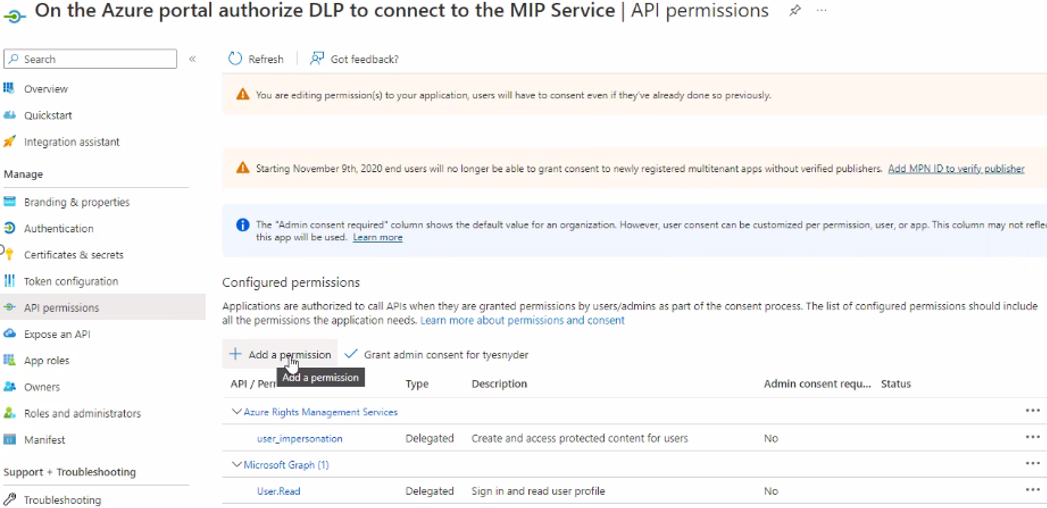Click the Type column header
Screen dimensions: 1047x508
point(417,384)
